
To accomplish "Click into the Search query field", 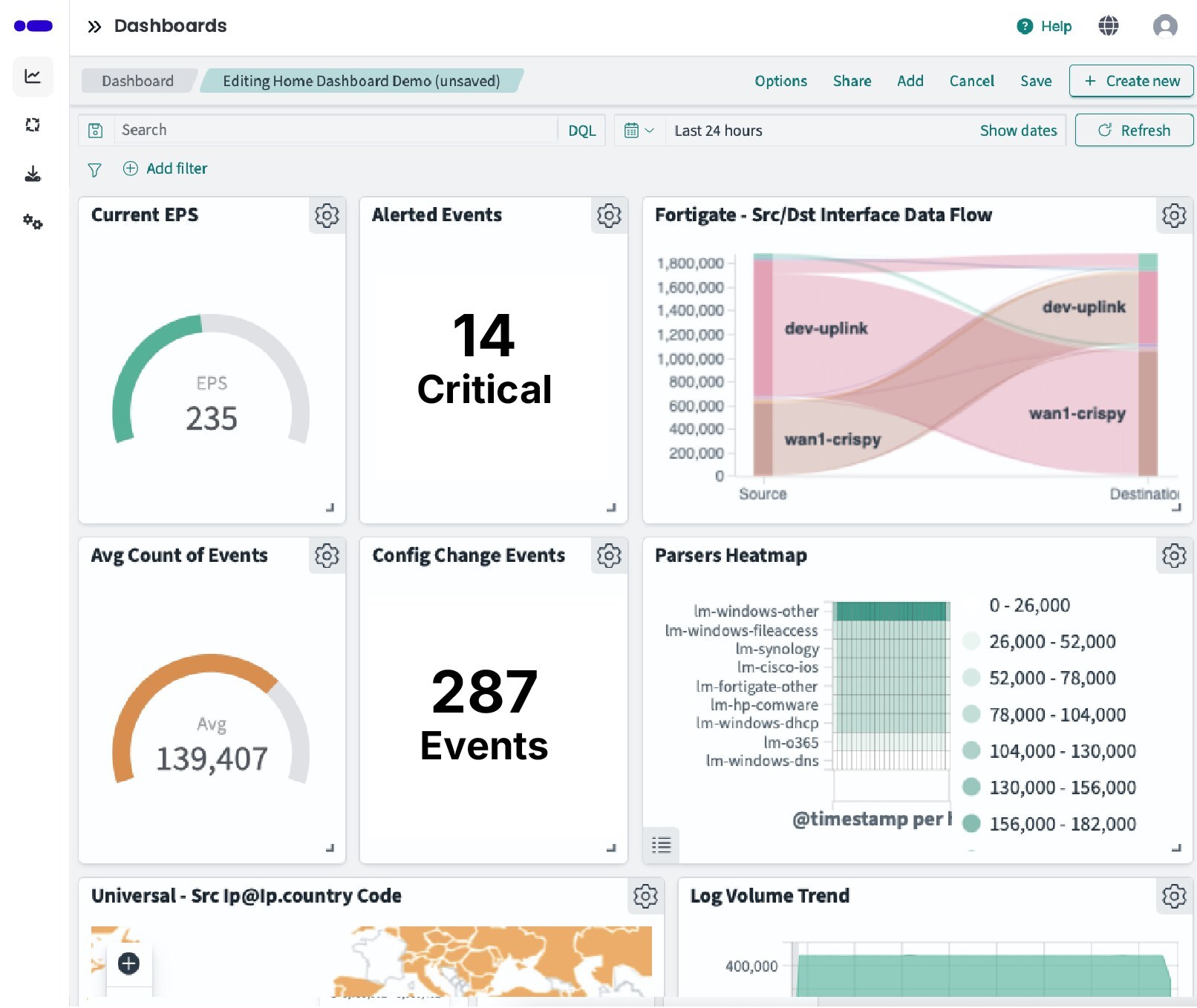I will click(x=334, y=131).
